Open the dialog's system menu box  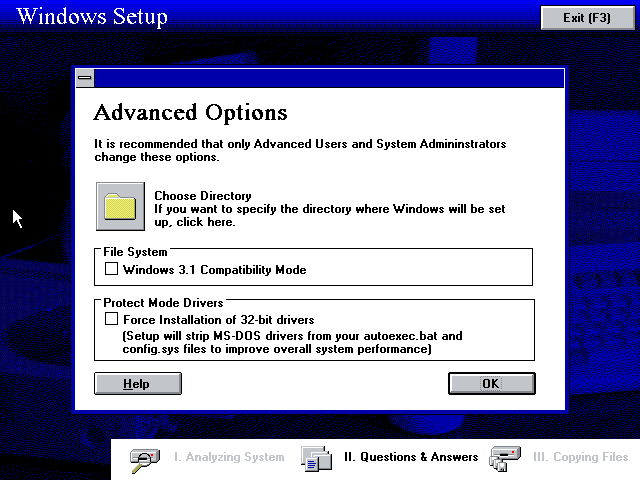pyautogui.click(x=85, y=78)
